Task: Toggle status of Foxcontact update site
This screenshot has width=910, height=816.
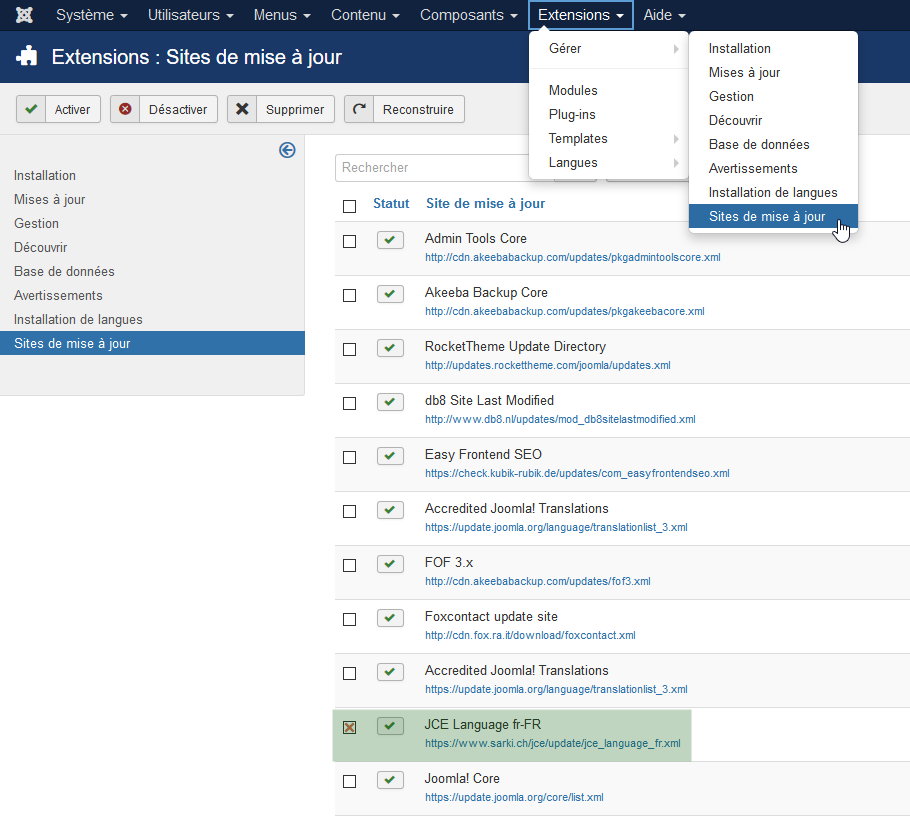Action: (390, 618)
